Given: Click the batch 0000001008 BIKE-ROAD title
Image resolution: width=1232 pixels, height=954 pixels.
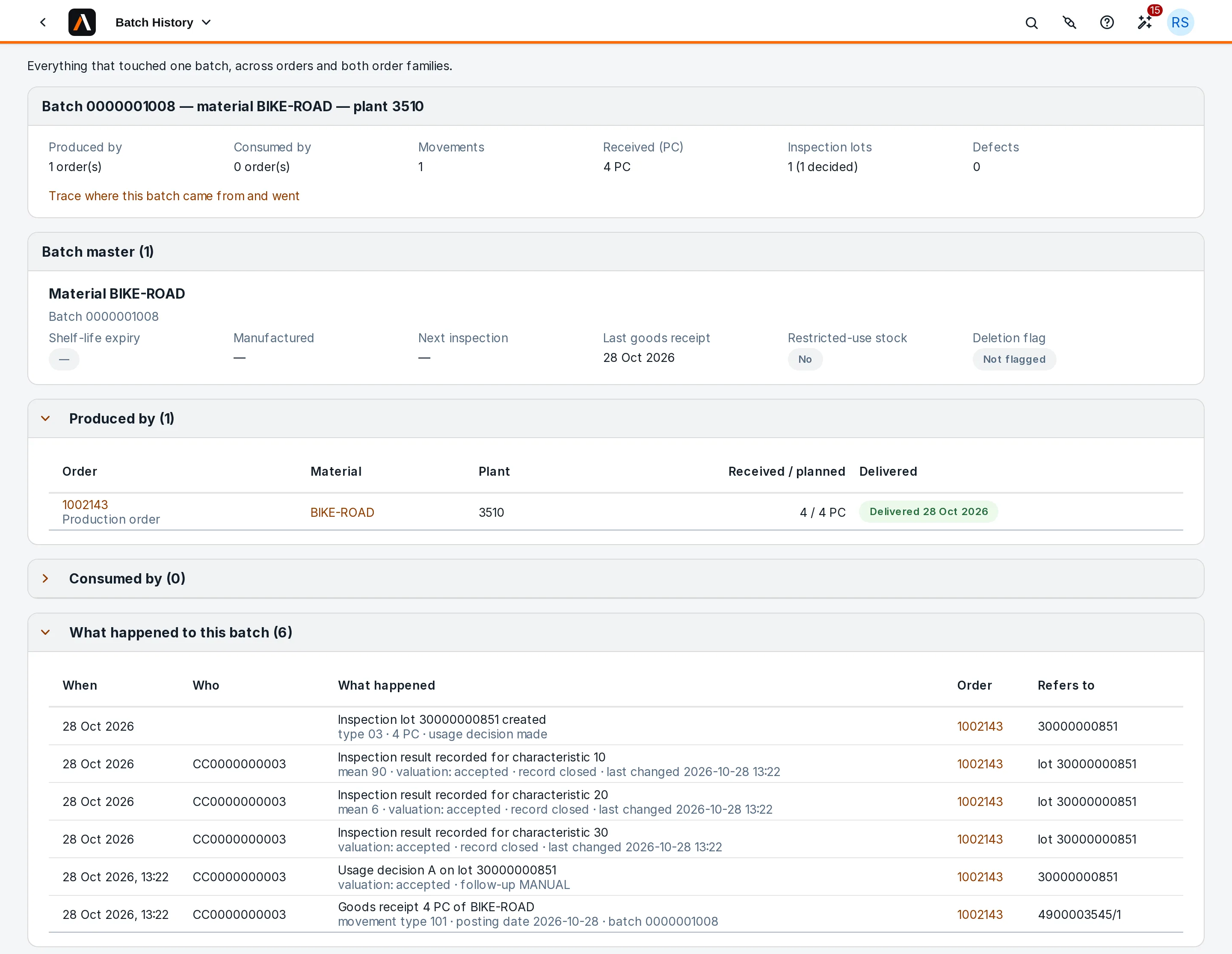Looking at the screenshot, I should [232, 106].
